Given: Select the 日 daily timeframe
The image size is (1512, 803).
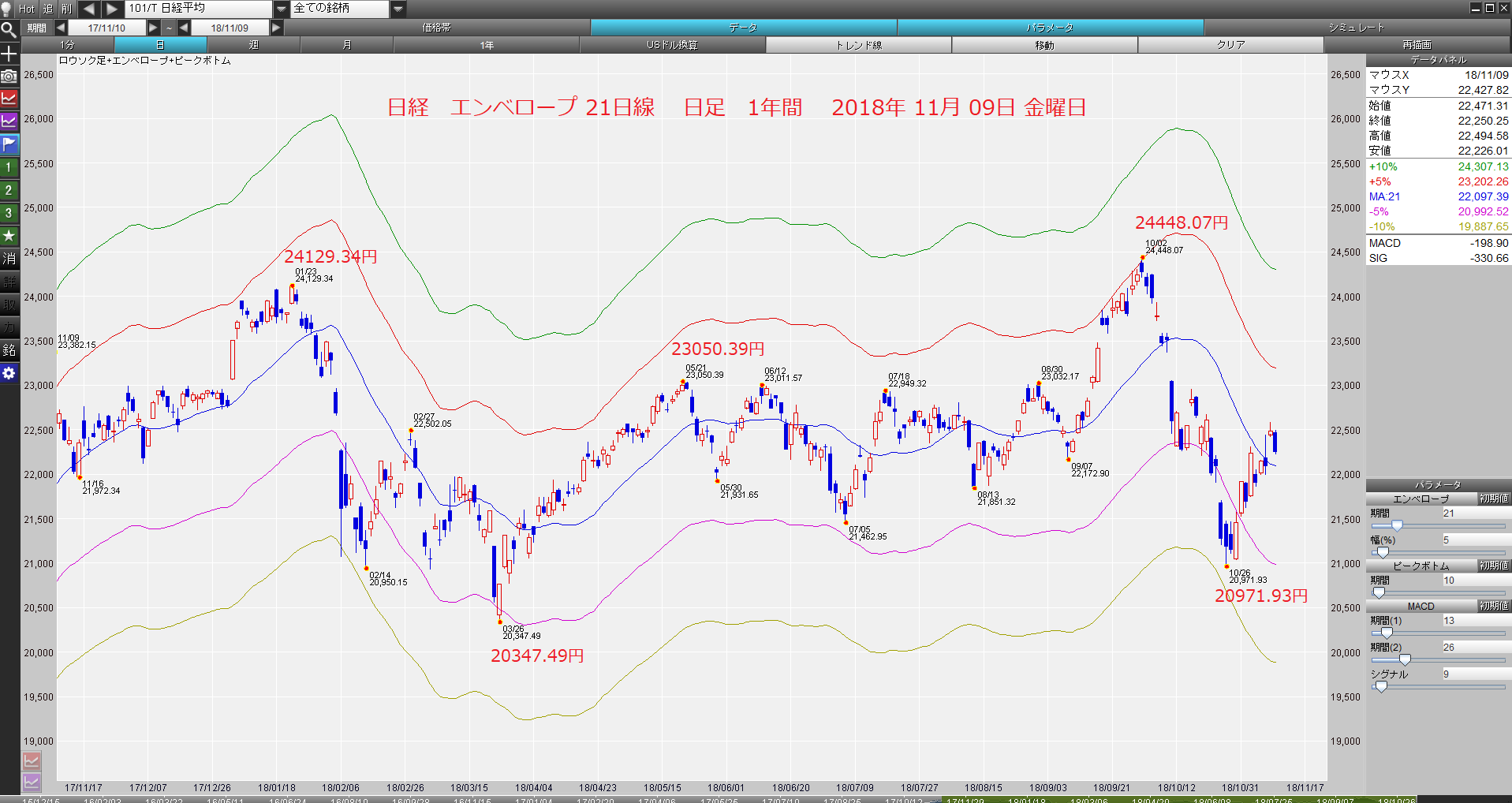Looking at the screenshot, I should click(x=160, y=45).
